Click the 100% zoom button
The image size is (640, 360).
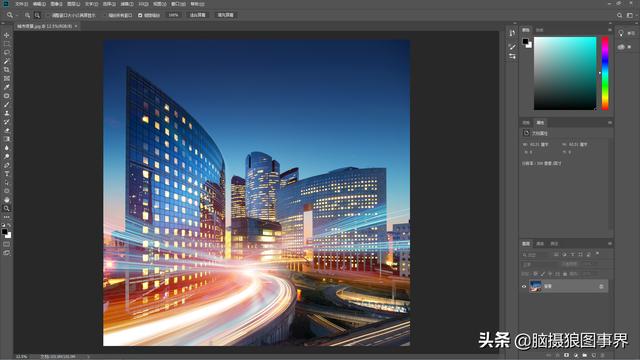click(173, 15)
